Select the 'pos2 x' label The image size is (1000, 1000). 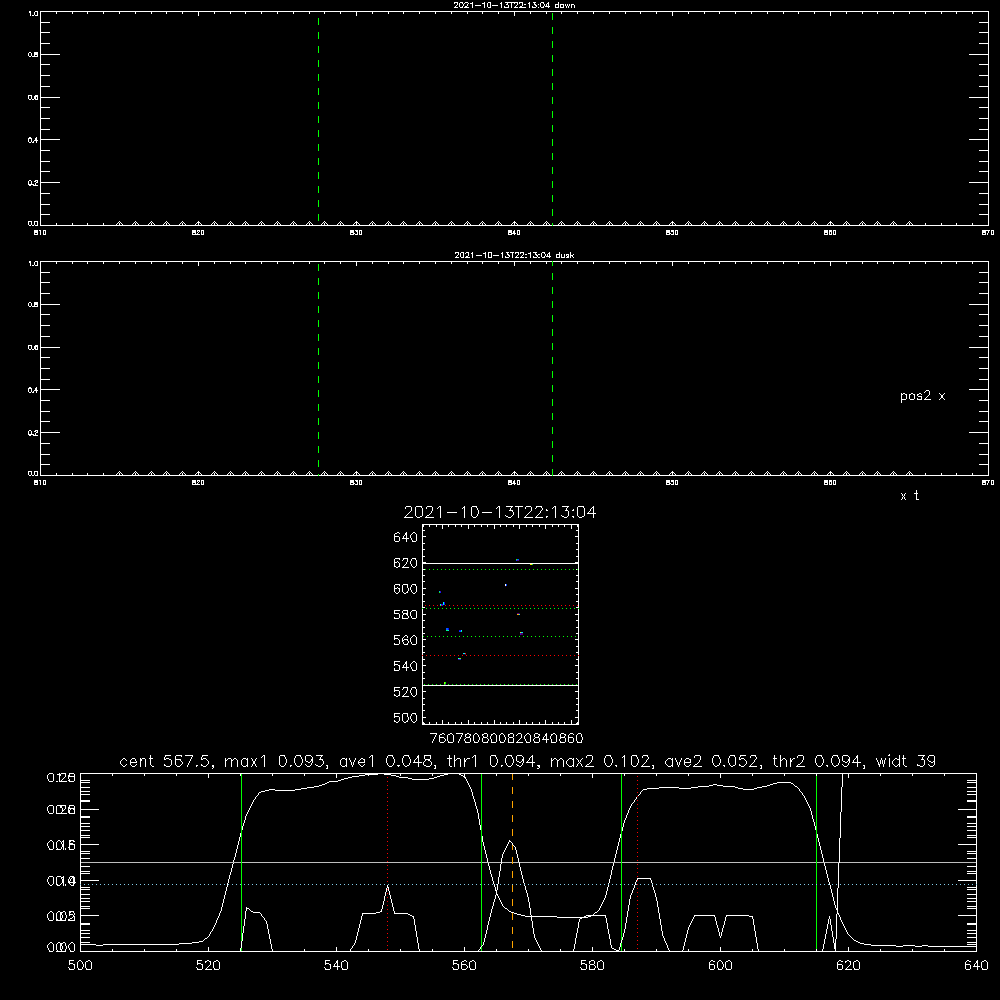tap(922, 396)
